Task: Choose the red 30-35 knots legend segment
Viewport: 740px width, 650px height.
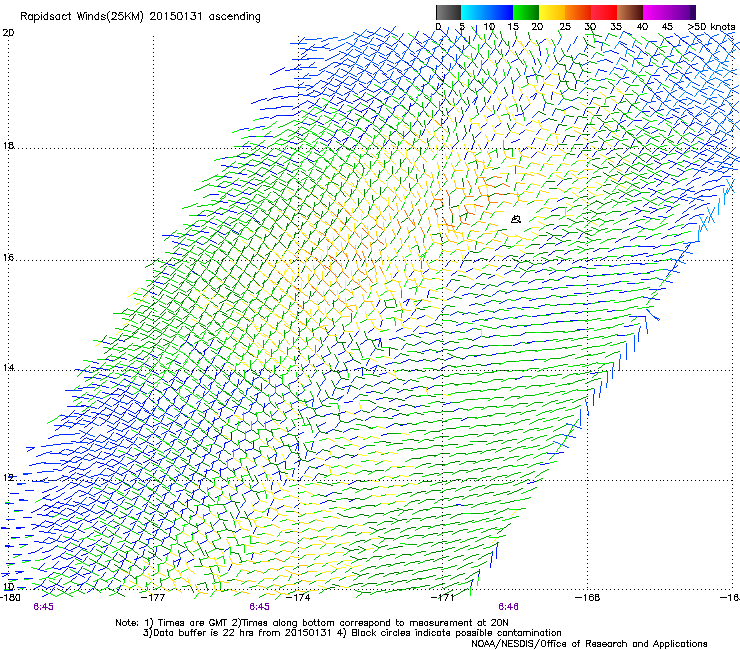Action: [x=604, y=12]
